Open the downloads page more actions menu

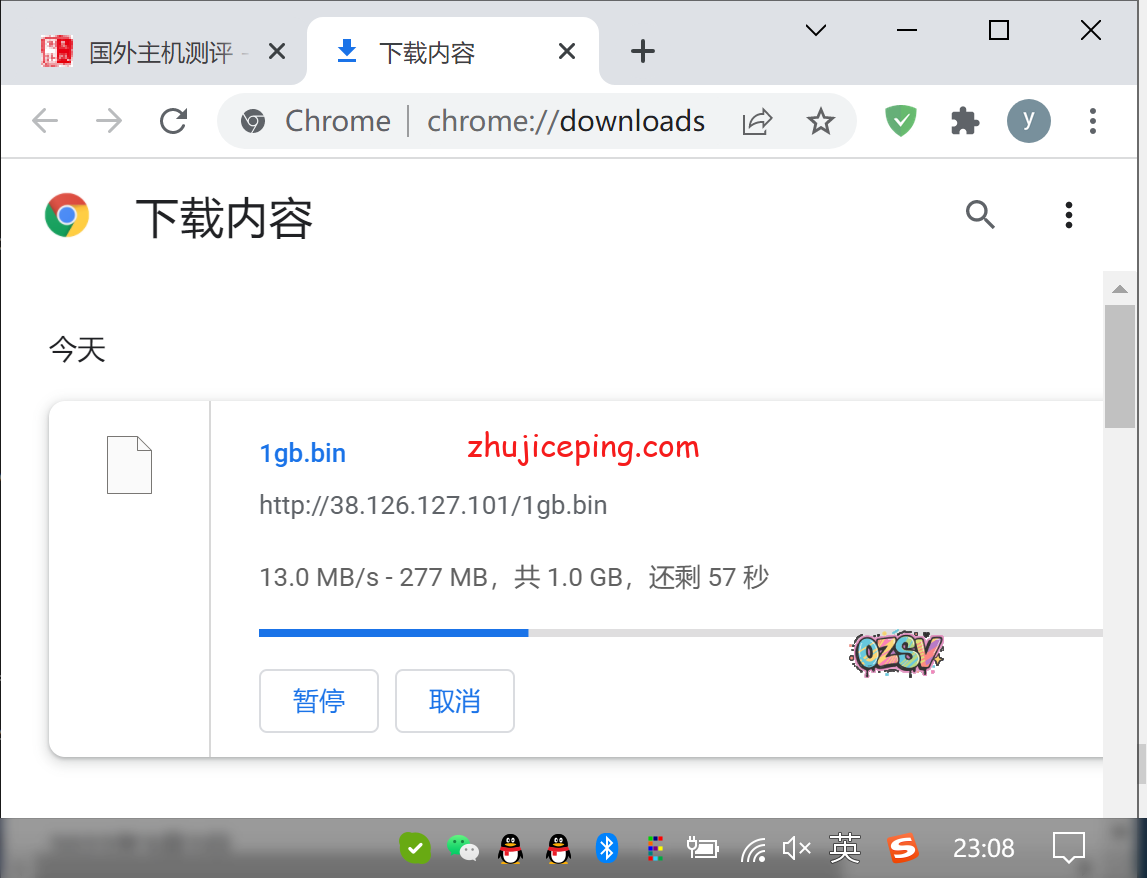point(1069,214)
